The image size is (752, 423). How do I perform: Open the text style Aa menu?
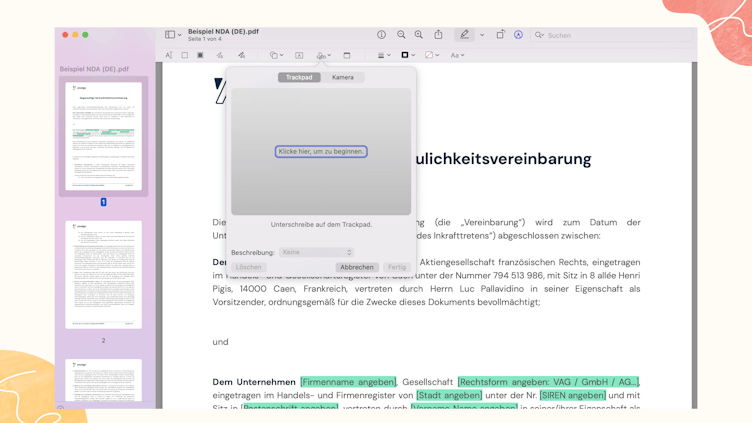[457, 55]
